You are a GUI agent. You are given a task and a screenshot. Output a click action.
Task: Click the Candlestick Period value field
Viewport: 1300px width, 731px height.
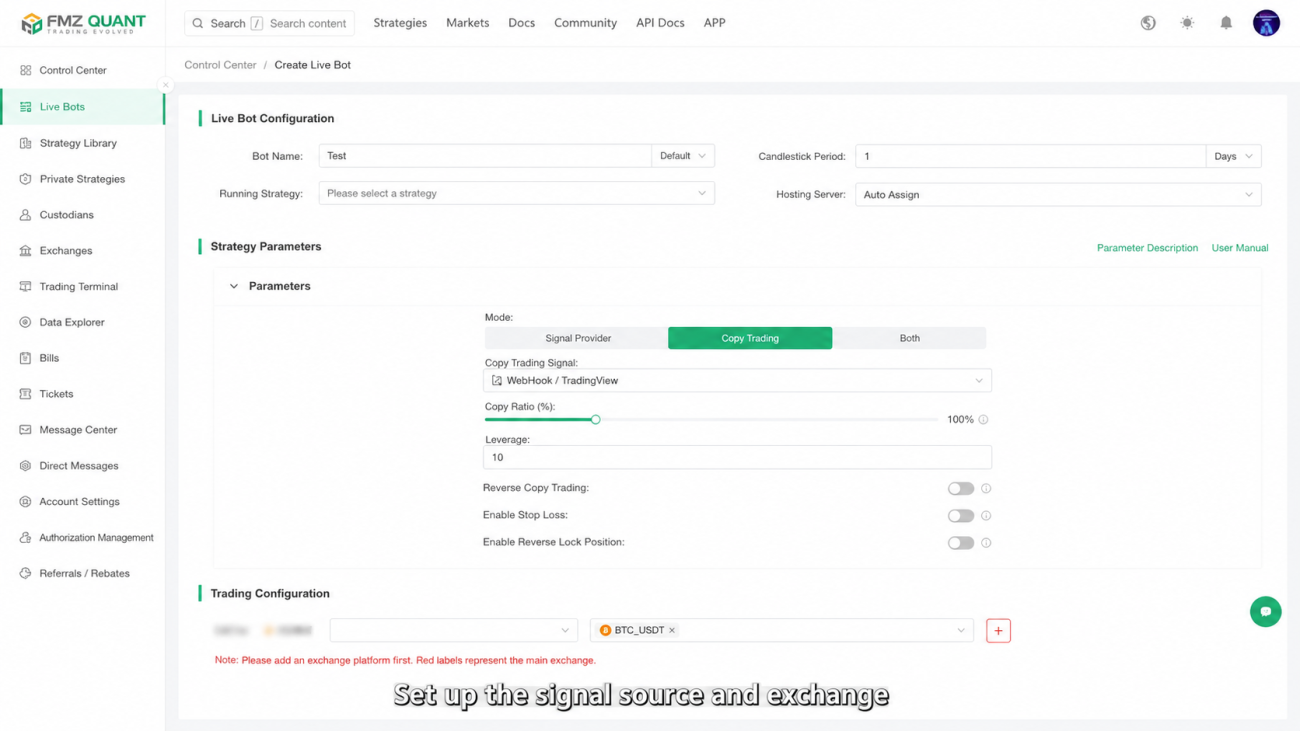1030,156
